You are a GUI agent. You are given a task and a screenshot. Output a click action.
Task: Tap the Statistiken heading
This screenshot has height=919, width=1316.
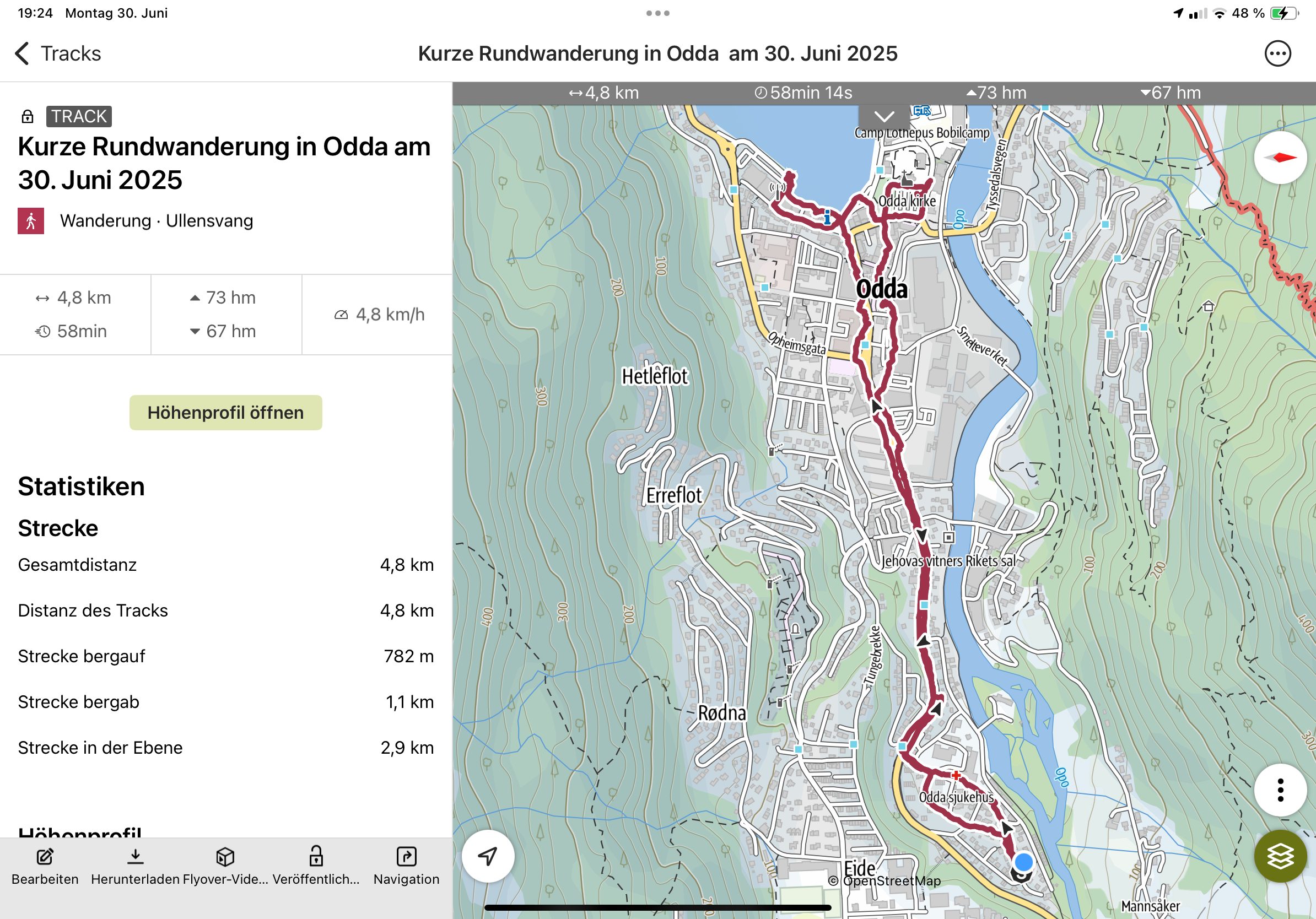click(82, 486)
